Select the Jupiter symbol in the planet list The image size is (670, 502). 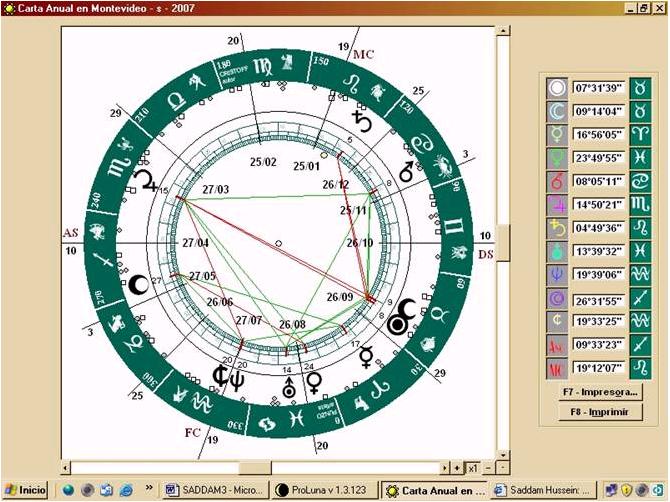pyautogui.click(x=556, y=204)
